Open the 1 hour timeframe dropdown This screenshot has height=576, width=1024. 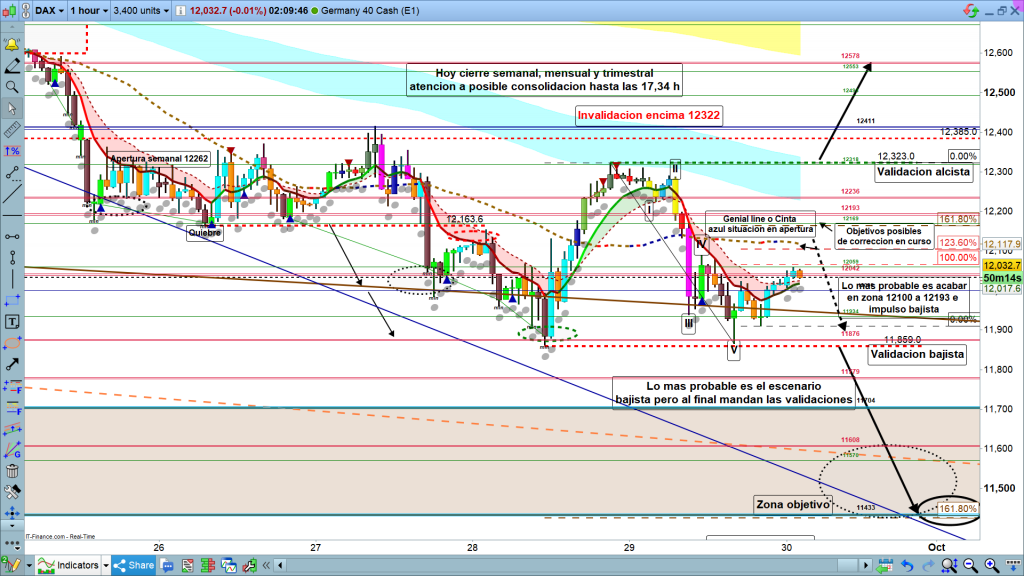(x=87, y=11)
